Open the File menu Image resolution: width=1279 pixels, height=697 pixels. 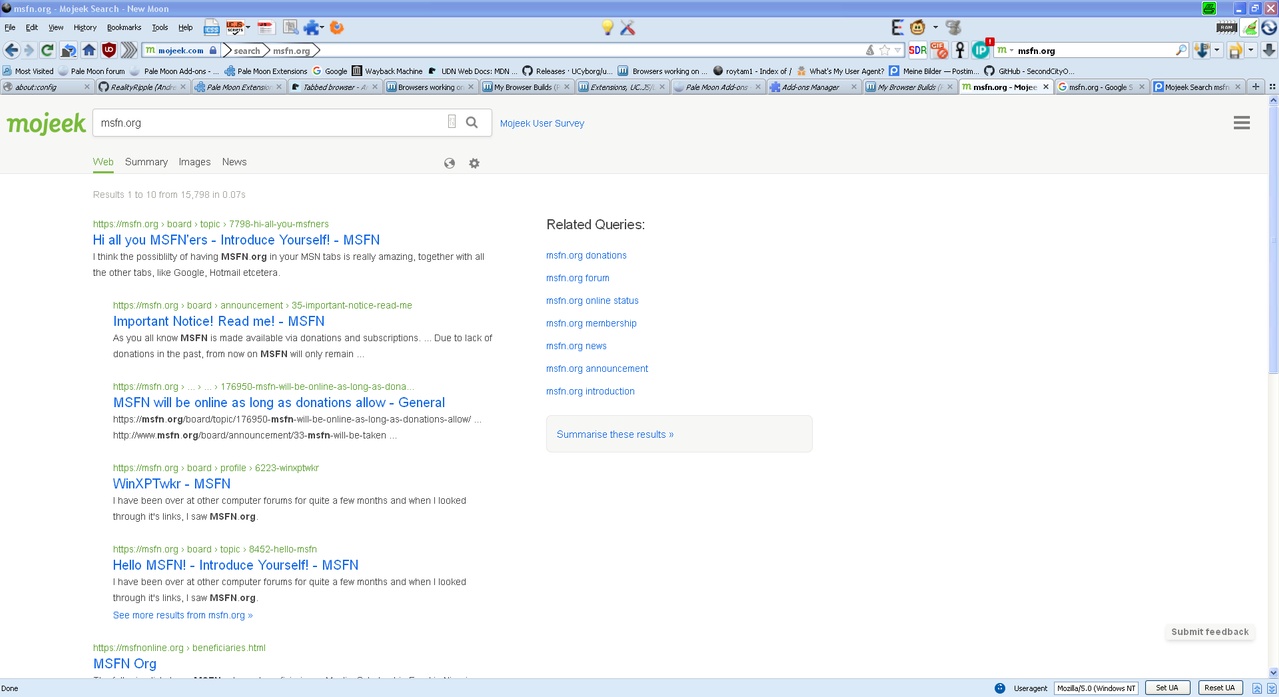pyautogui.click(x=10, y=28)
